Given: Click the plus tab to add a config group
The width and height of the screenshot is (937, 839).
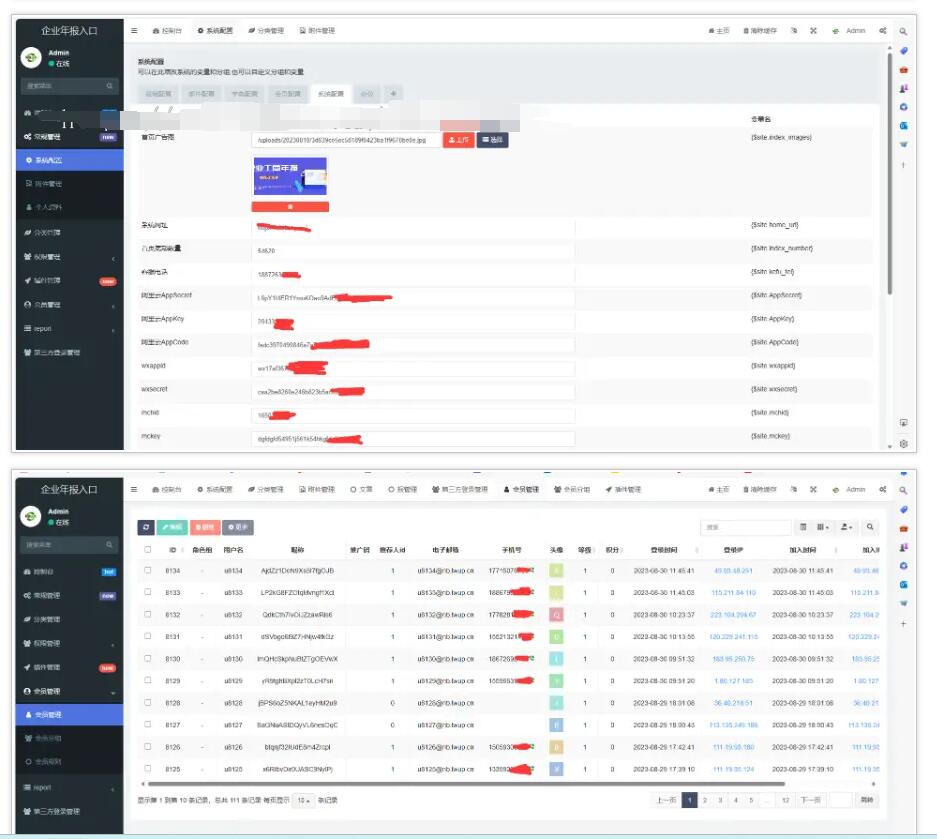Looking at the screenshot, I should (393, 94).
